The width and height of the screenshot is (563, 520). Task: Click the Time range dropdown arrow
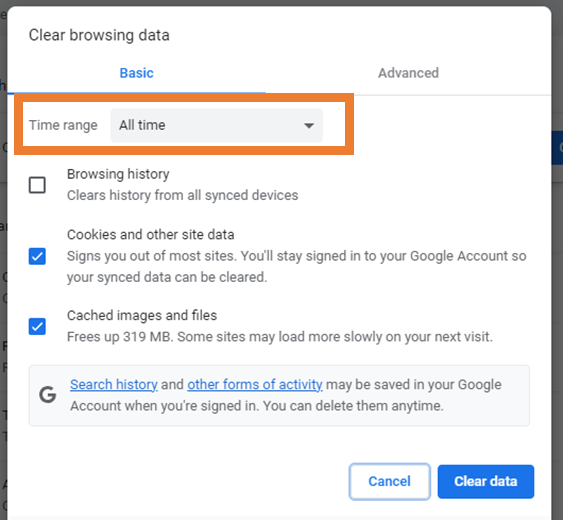(309, 126)
